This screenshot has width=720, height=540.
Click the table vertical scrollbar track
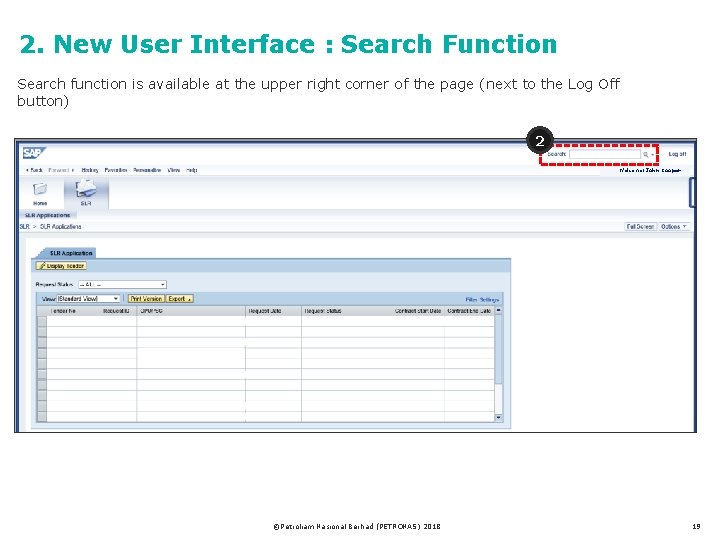pyautogui.click(x=499, y=363)
